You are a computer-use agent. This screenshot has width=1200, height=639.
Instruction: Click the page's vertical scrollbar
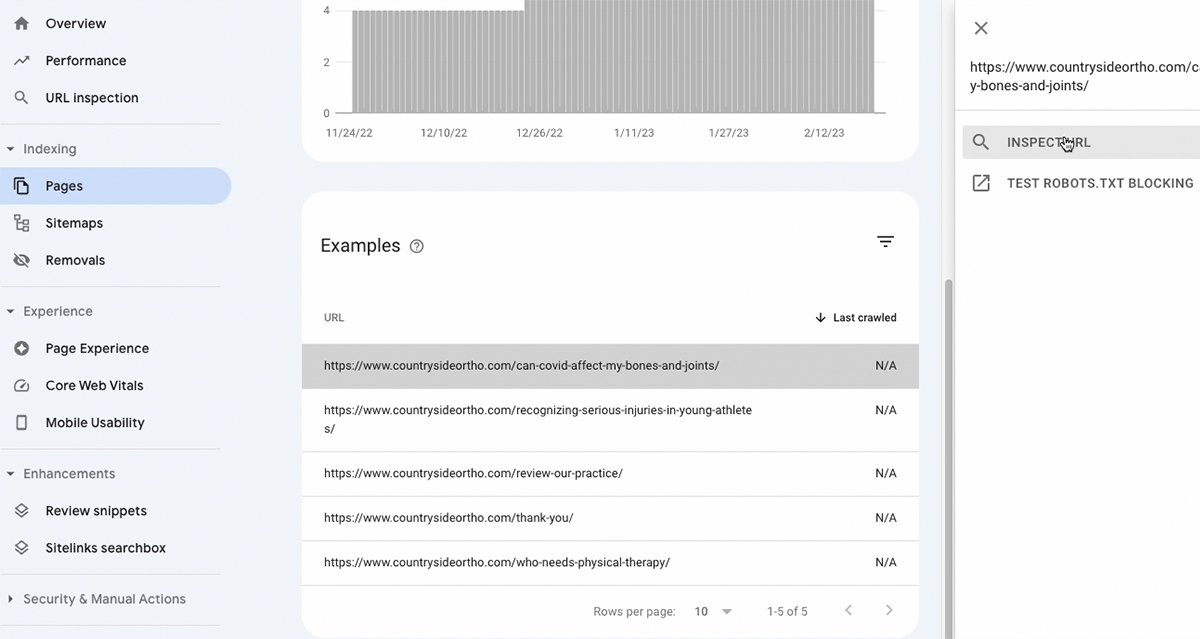point(946,450)
